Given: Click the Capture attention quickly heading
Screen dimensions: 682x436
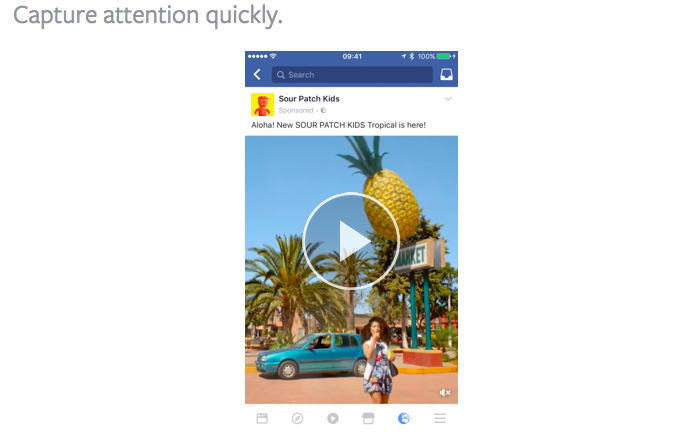Looking at the screenshot, I should point(148,16).
